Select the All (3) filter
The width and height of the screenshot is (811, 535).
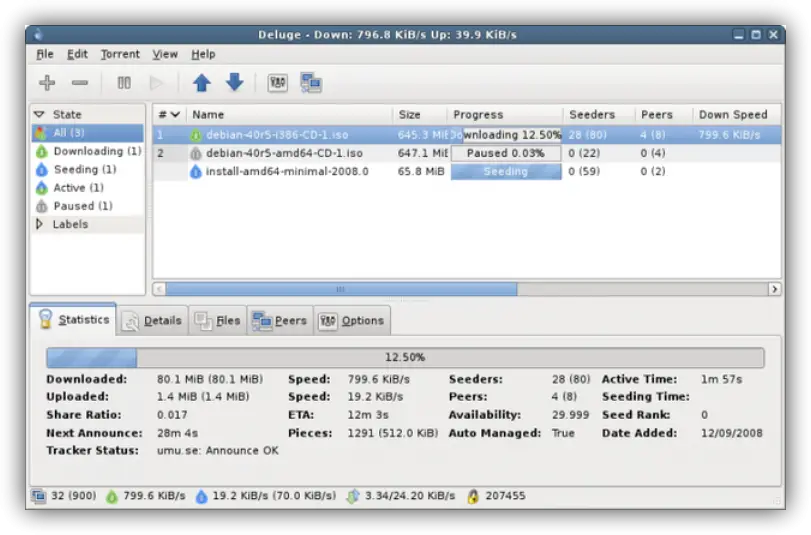click(87, 133)
